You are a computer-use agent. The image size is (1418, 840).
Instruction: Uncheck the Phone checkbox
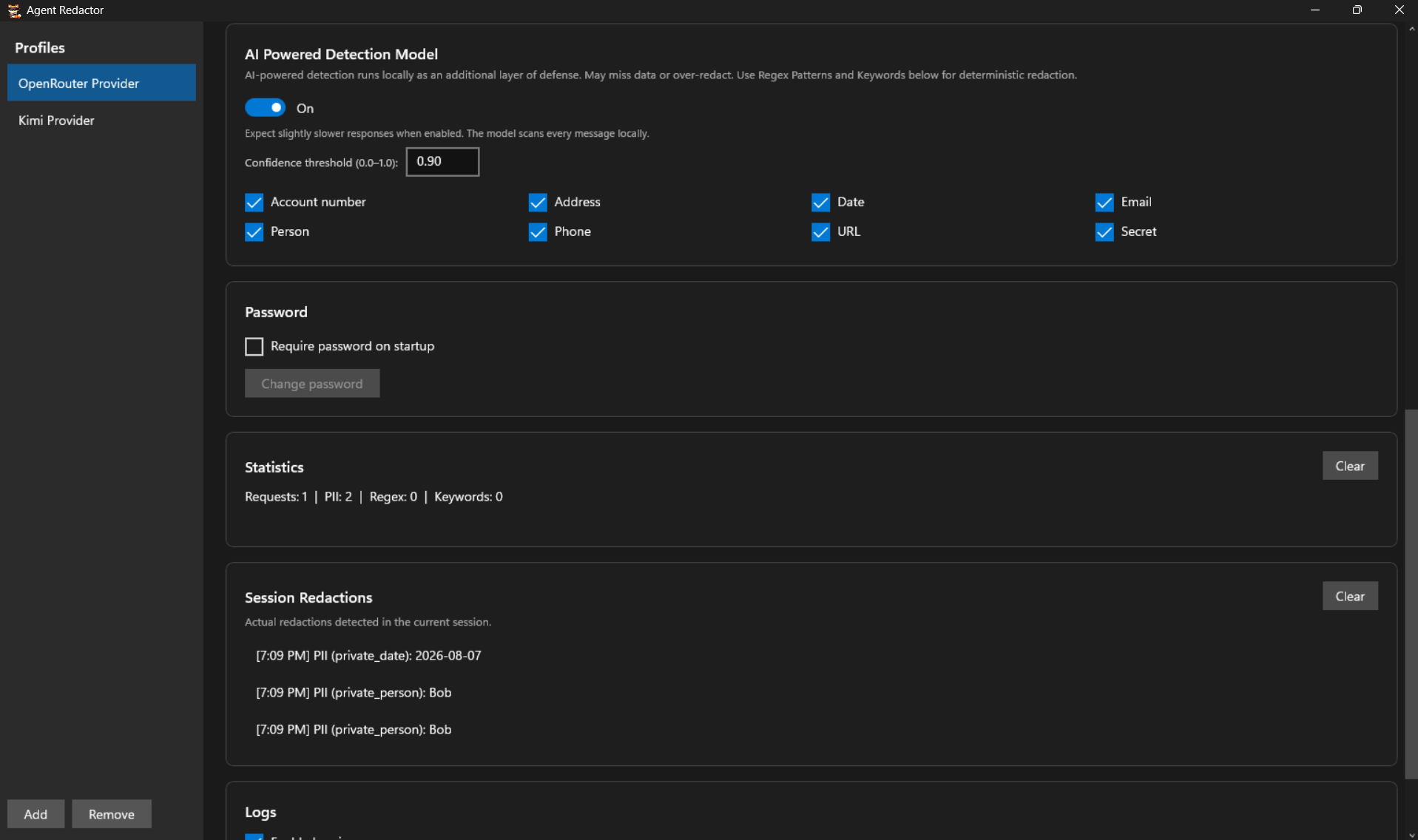point(538,231)
